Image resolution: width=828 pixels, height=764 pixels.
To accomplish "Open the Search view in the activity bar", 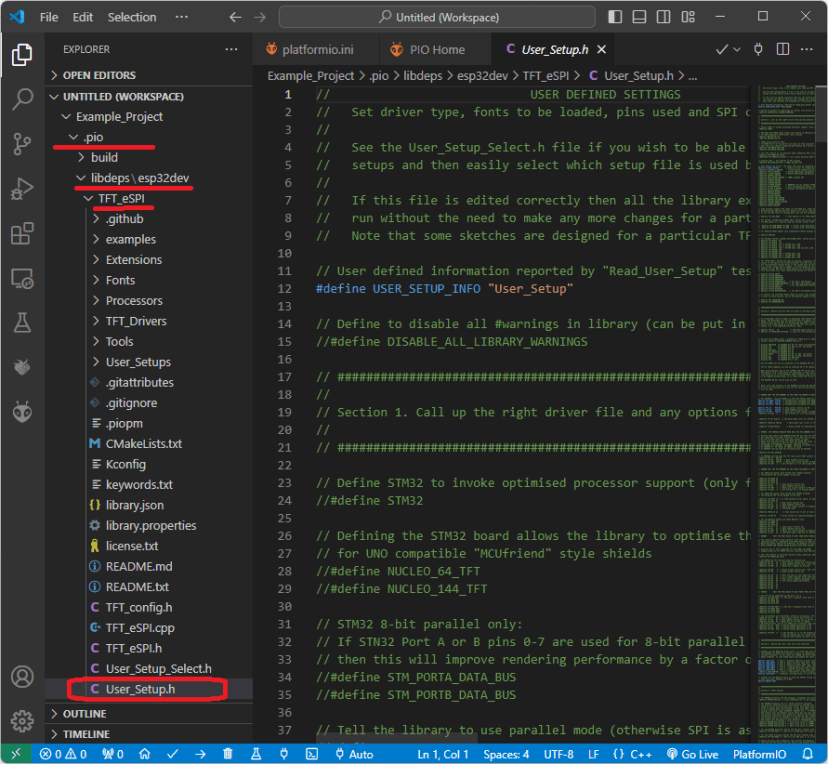I will pos(22,100).
